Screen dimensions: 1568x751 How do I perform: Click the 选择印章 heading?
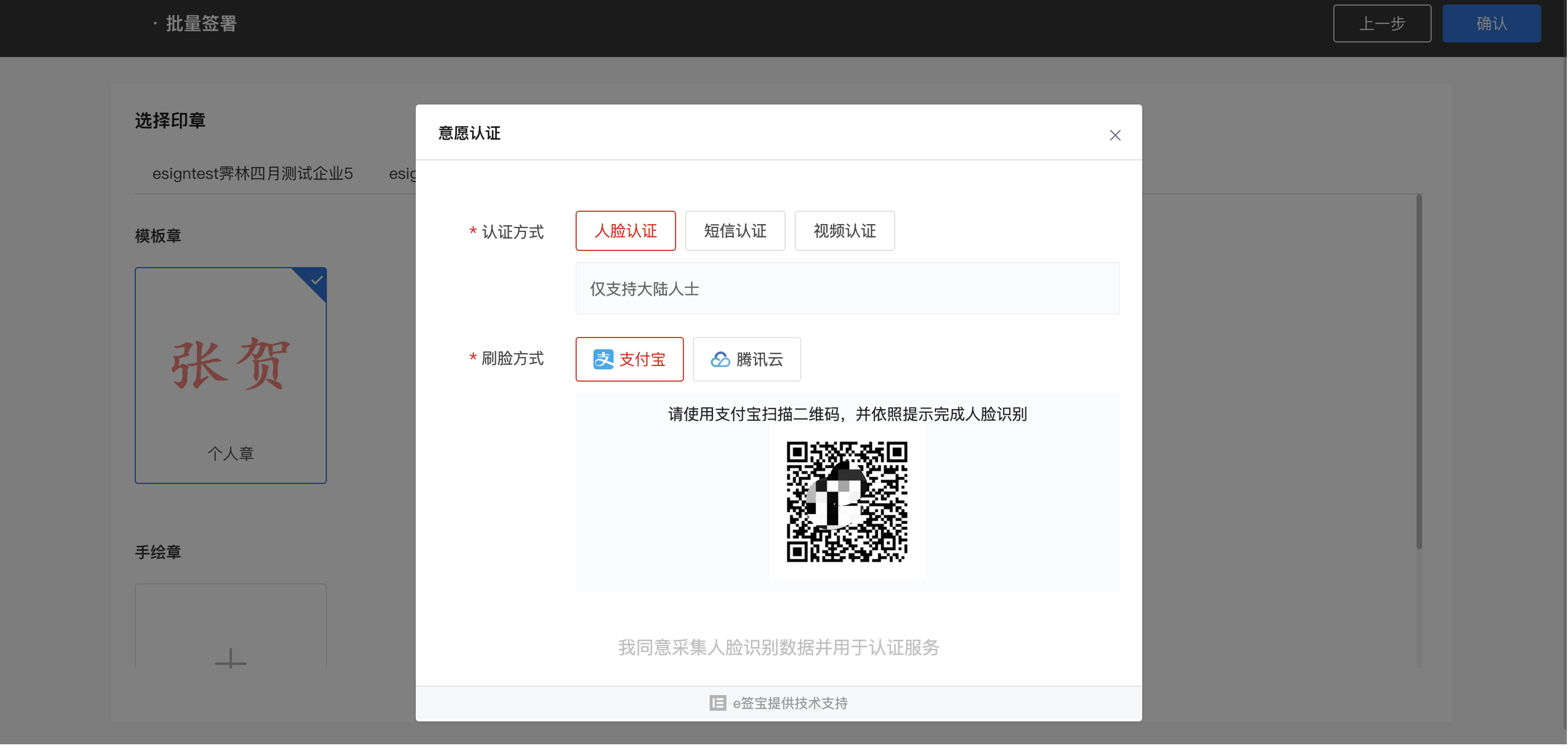170,121
